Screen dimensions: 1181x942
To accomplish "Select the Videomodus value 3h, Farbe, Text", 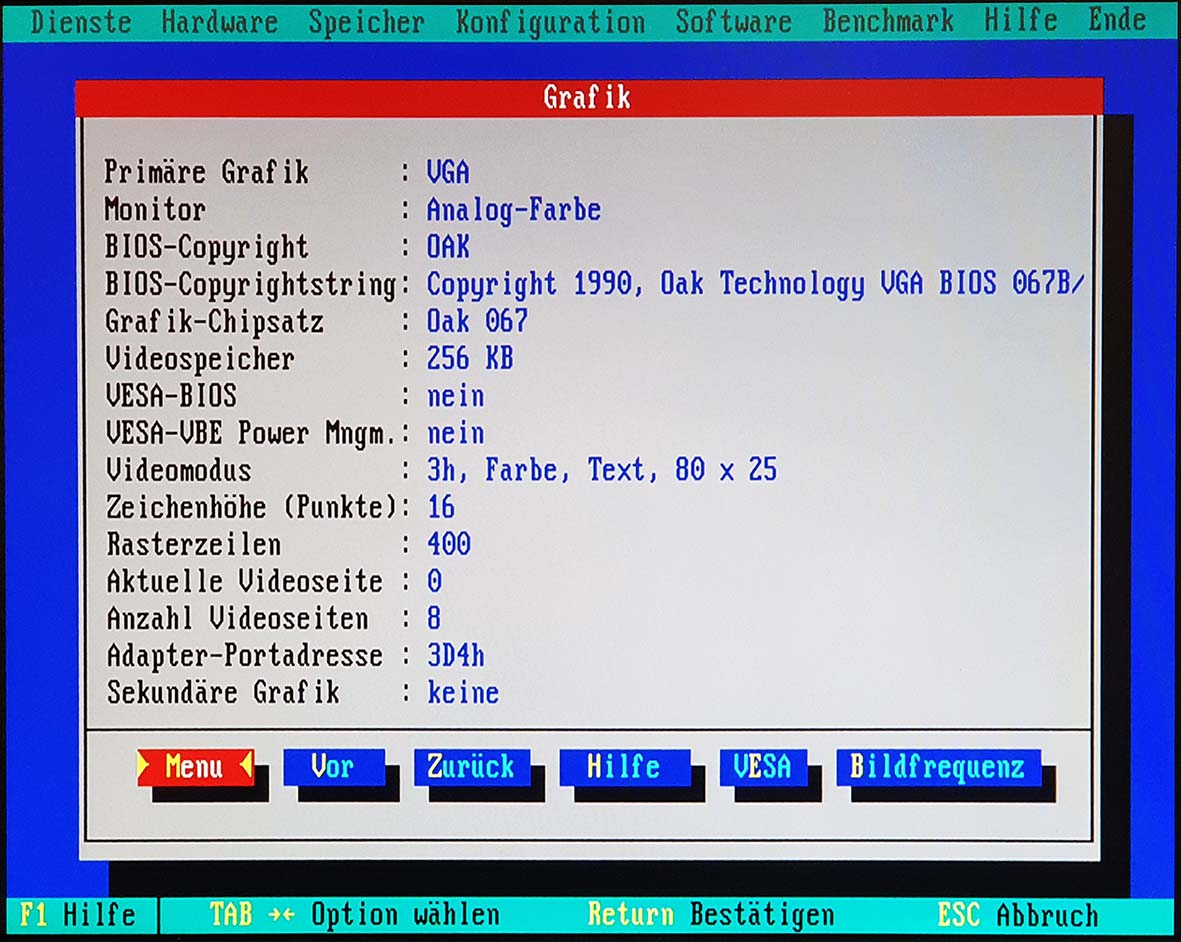I will (x=602, y=470).
